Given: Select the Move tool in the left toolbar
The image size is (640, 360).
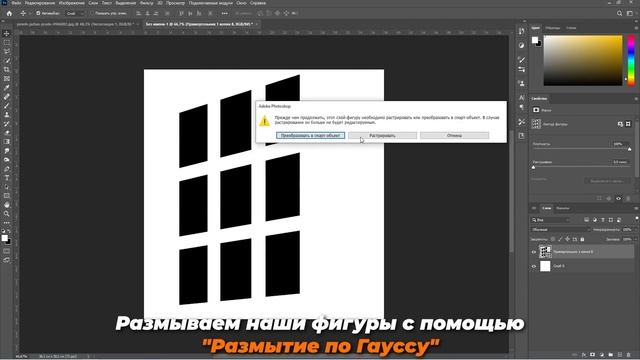Looking at the screenshot, I should click(x=7, y=33).
